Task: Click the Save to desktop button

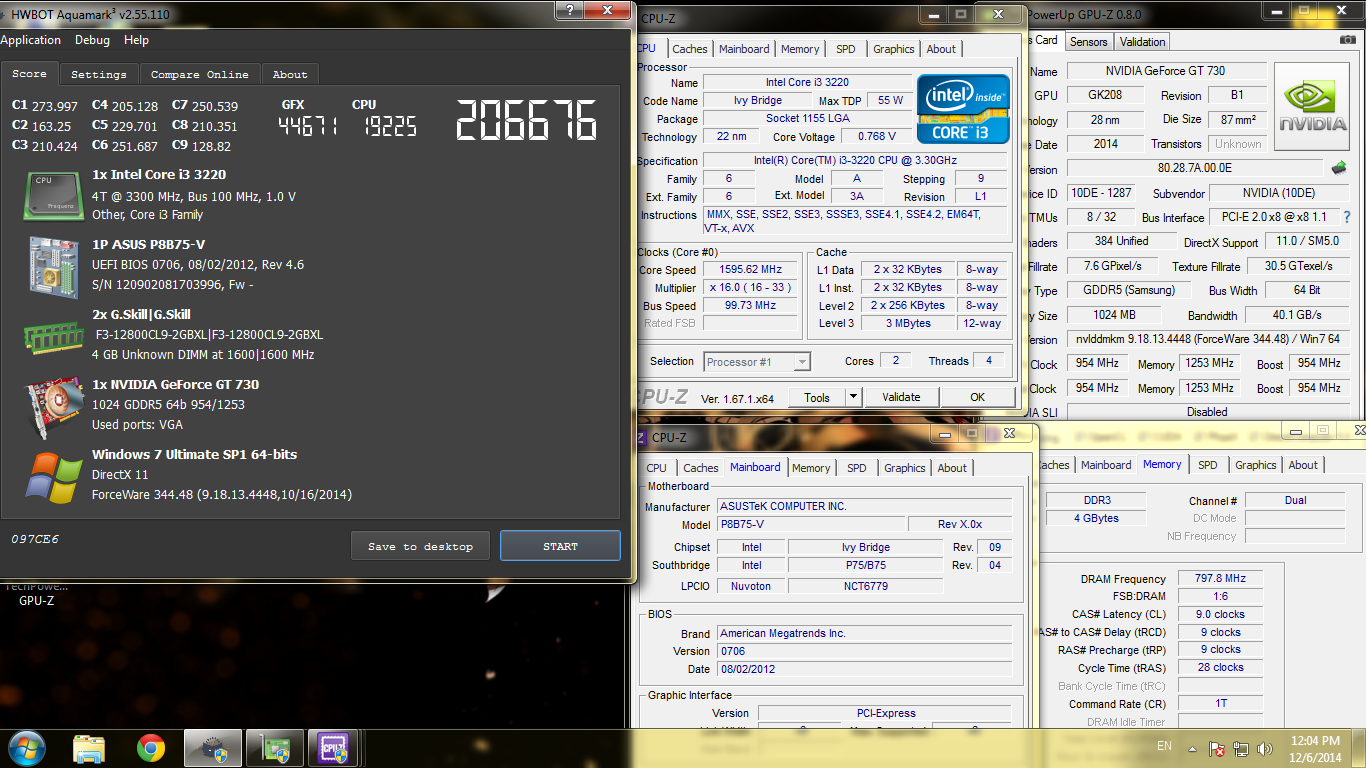Action: pyautogui.click(x=420, y=546)
